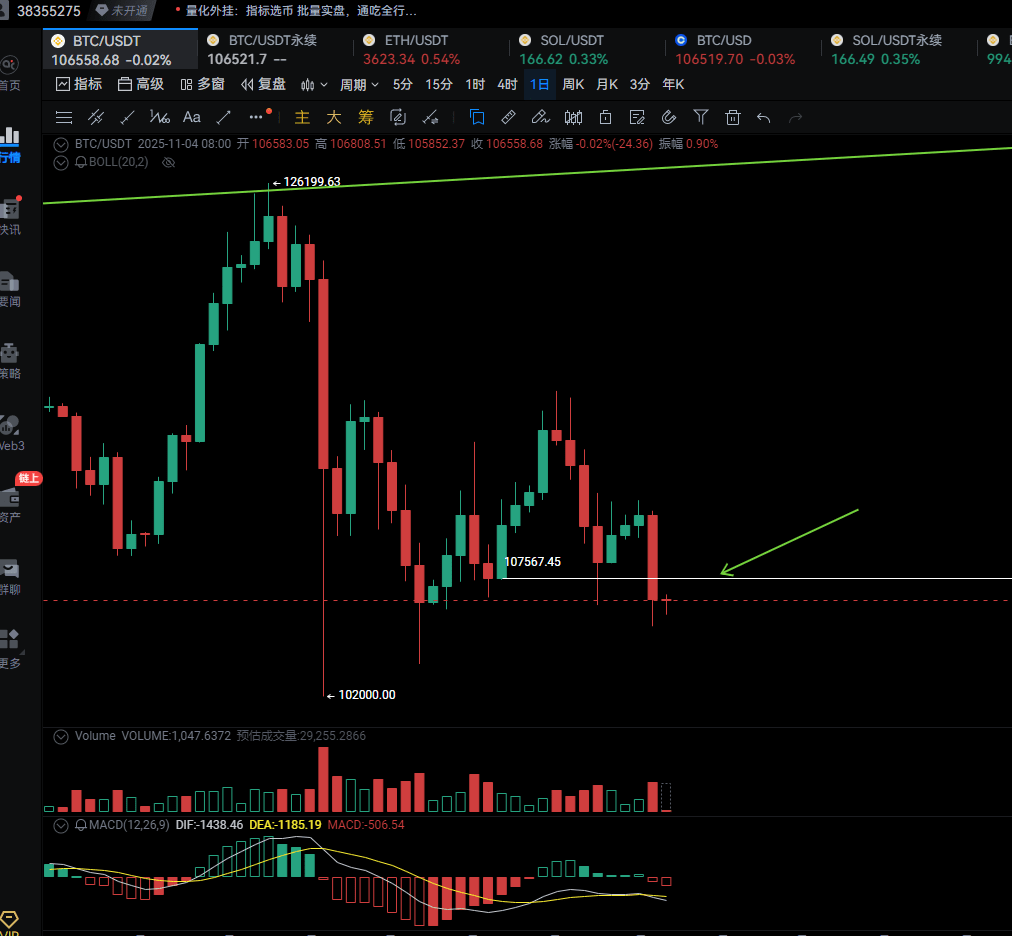The width and height of the screenshot is (1012, 936).
Task: Click the trash delete-drawings icon
Action: click(733, 117)
